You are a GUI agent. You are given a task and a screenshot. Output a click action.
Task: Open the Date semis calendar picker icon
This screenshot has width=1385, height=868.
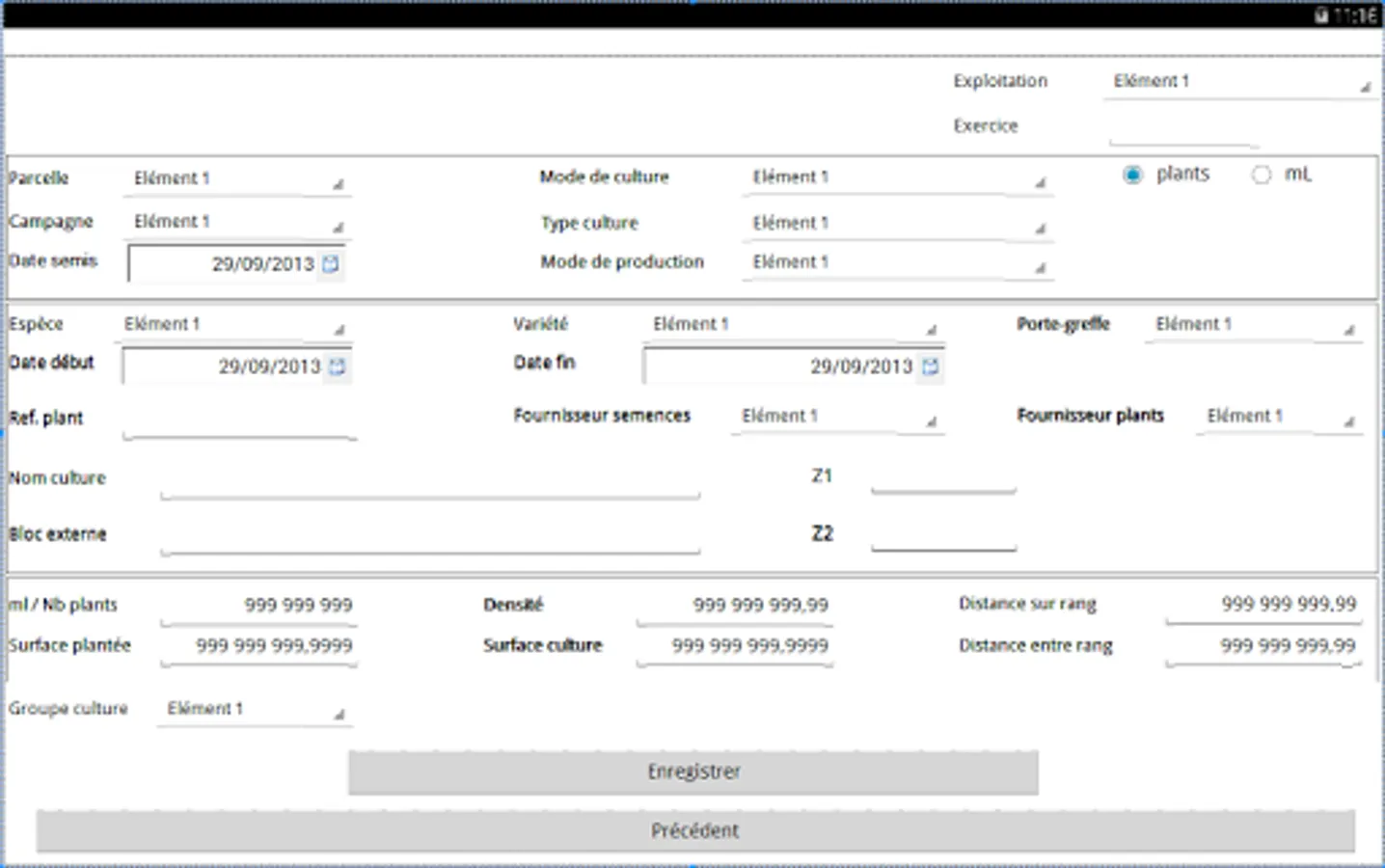[330, 263]
